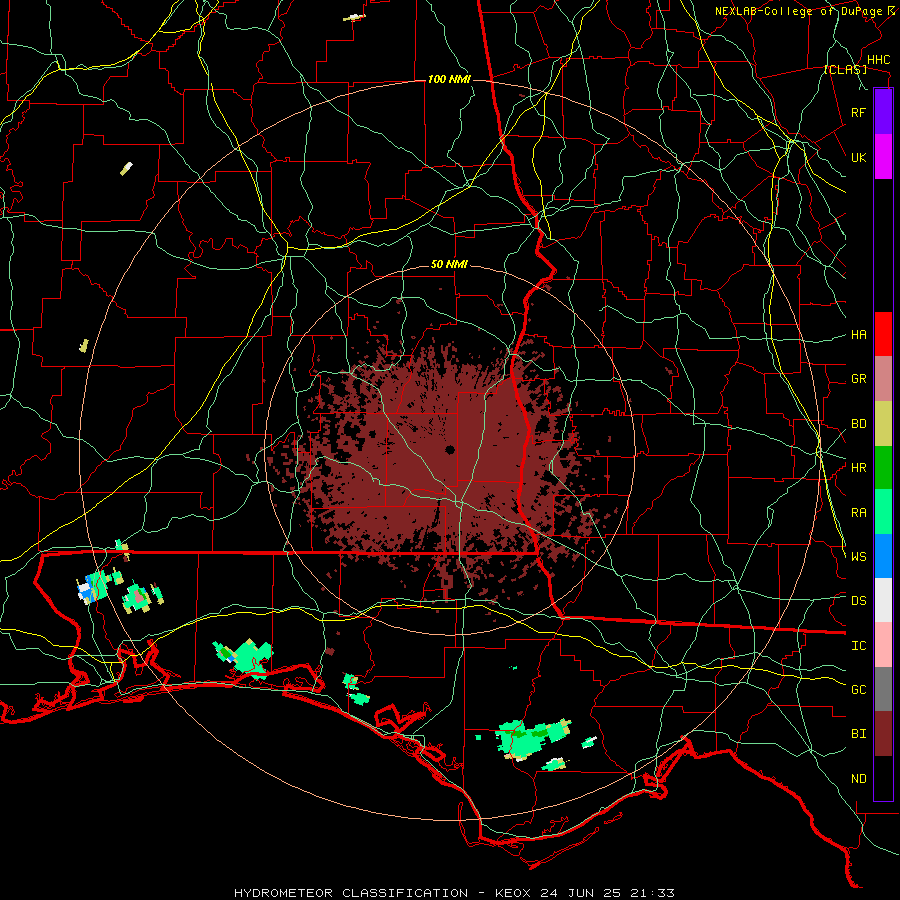Image resolution: width=900 pixels, height=900 pixels.
Task: Click the 'UK' legend label text
Action: [858, 157]
